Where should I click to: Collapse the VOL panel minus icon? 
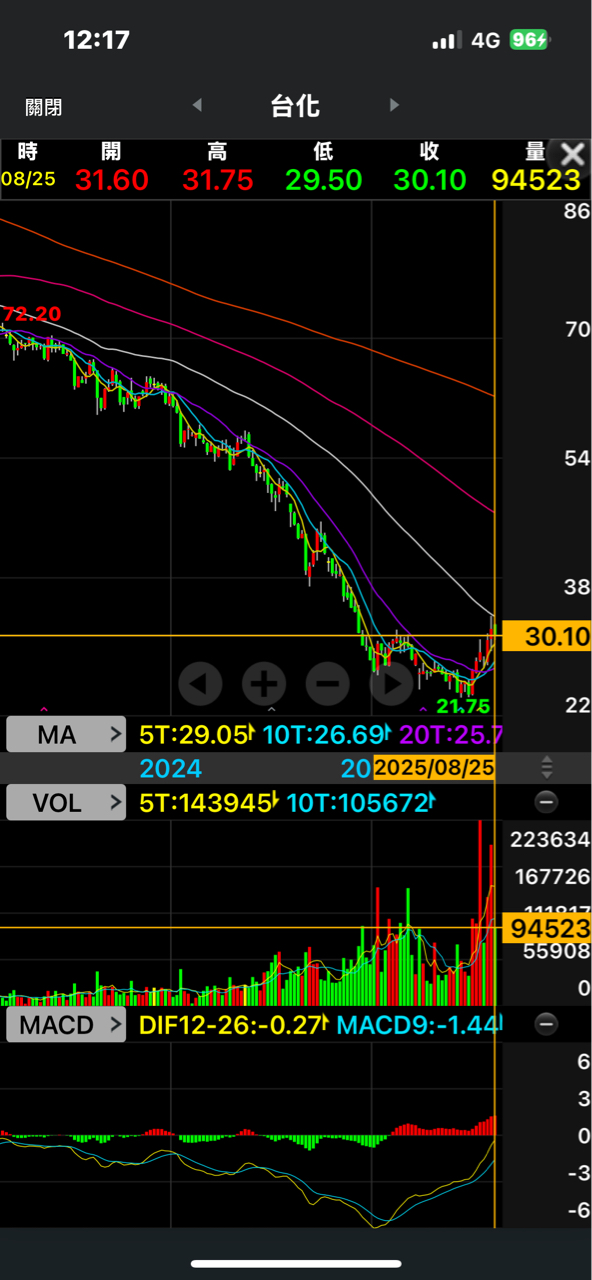click(546, 802)
